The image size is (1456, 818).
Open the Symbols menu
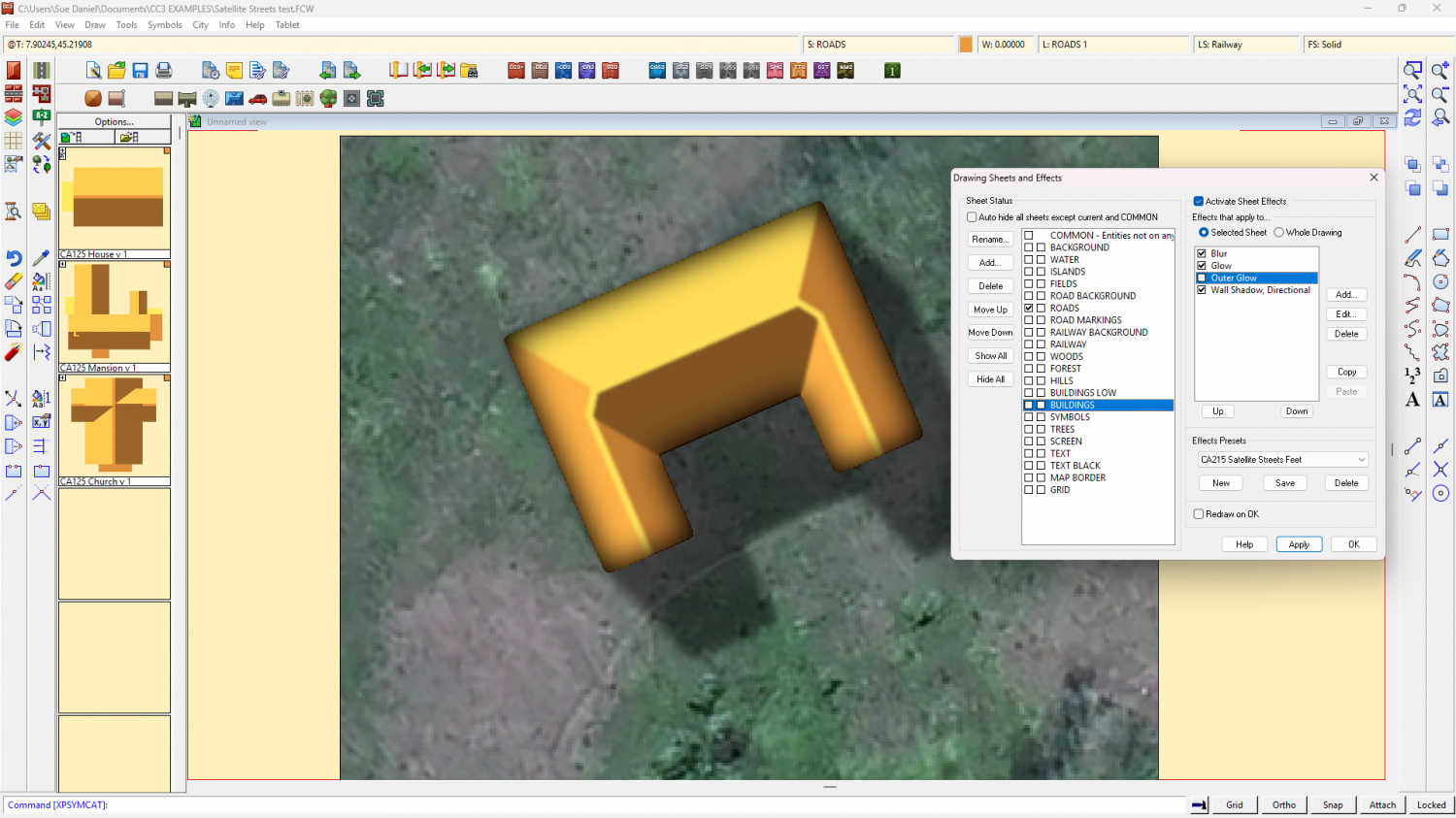click(x=164, y=25)
